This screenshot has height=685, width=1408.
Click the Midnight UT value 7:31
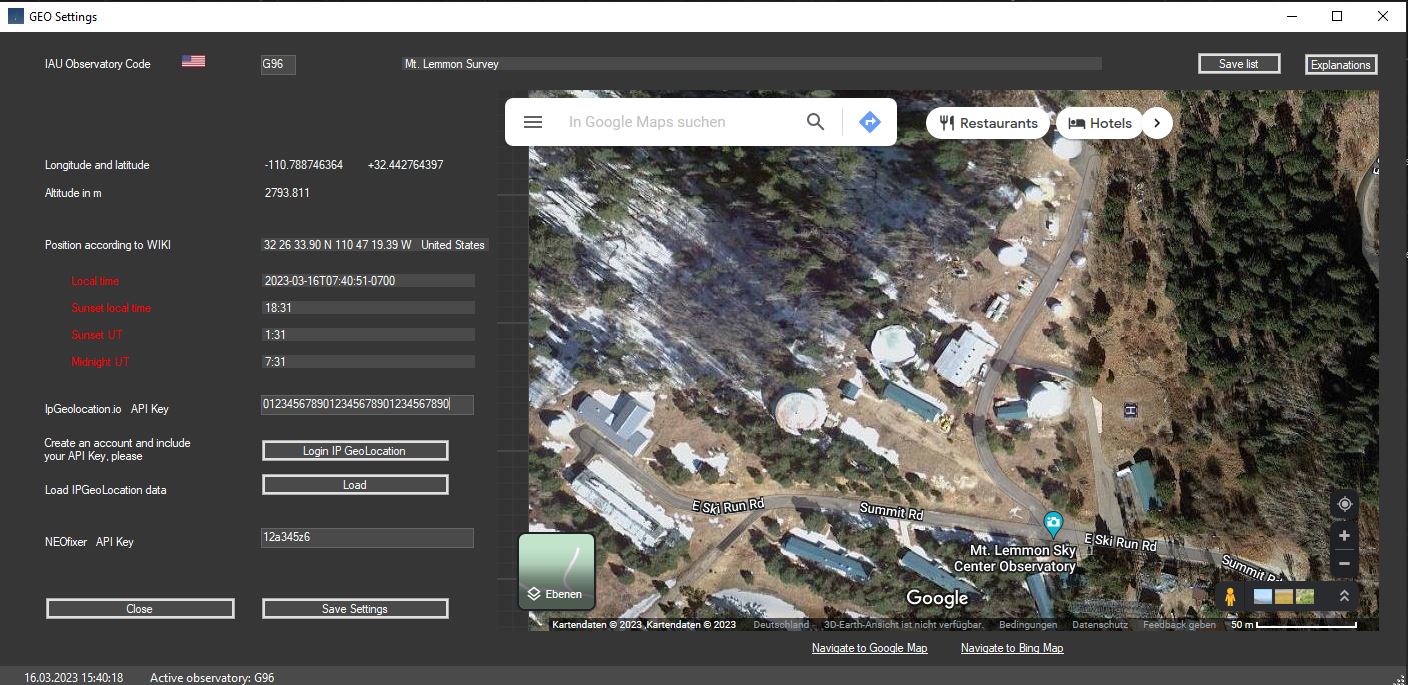point(368,362)
